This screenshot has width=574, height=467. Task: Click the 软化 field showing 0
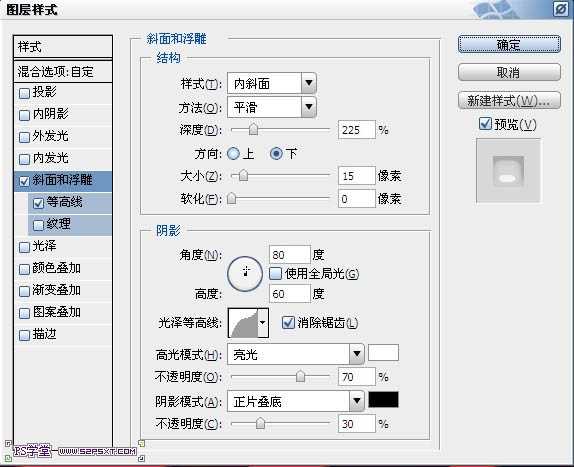[x=357, y=199]
